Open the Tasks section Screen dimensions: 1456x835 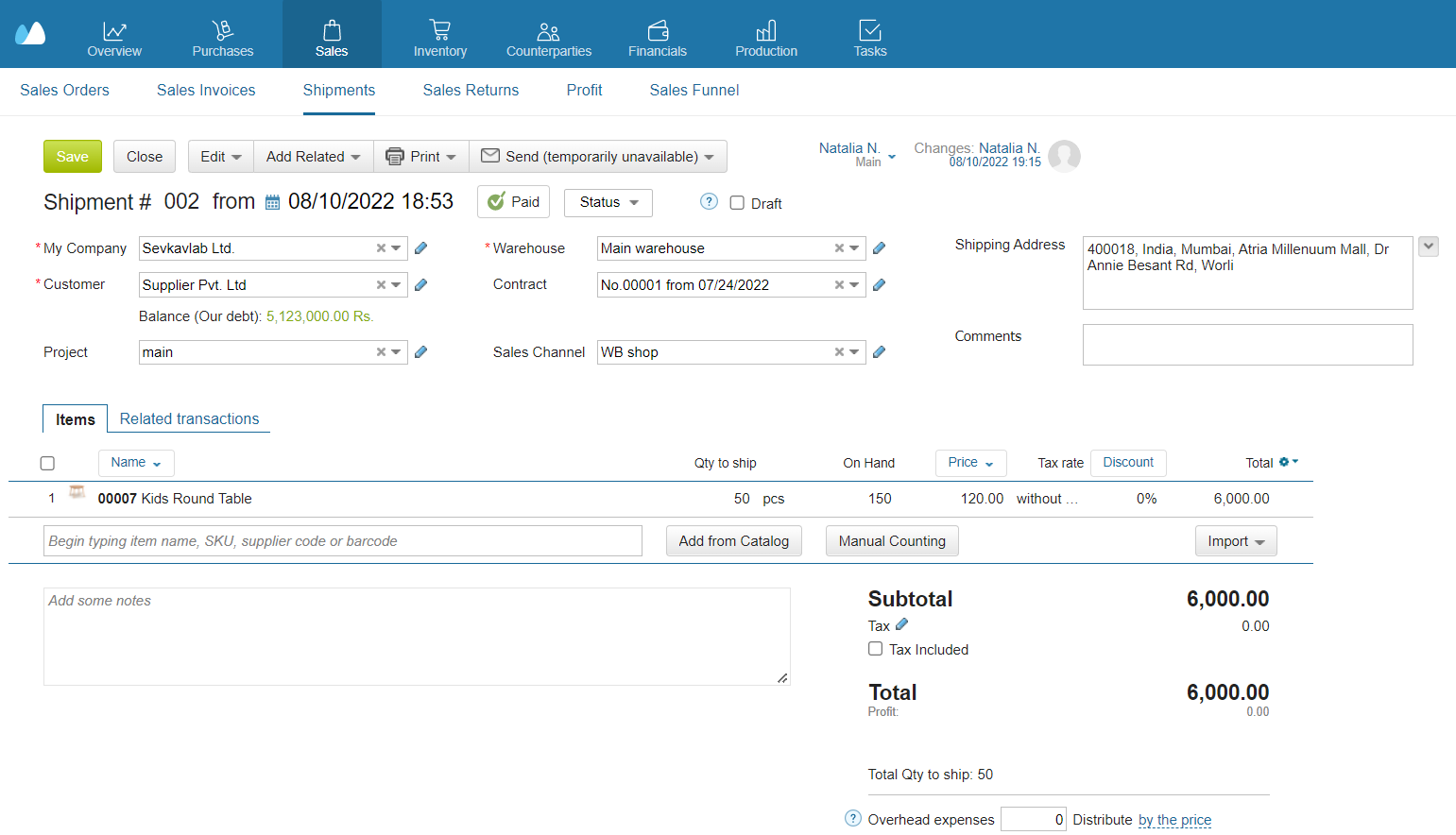coord(870,39)
